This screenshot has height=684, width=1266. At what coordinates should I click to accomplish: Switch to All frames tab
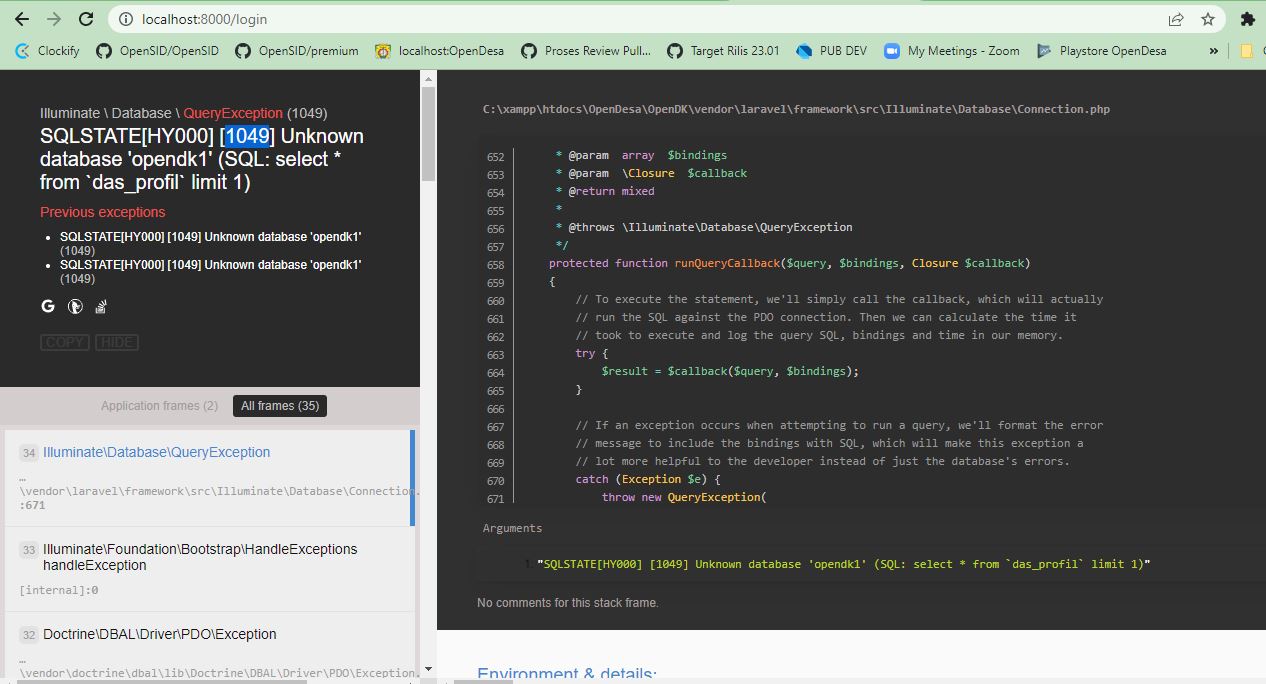(x=279, y=405)
